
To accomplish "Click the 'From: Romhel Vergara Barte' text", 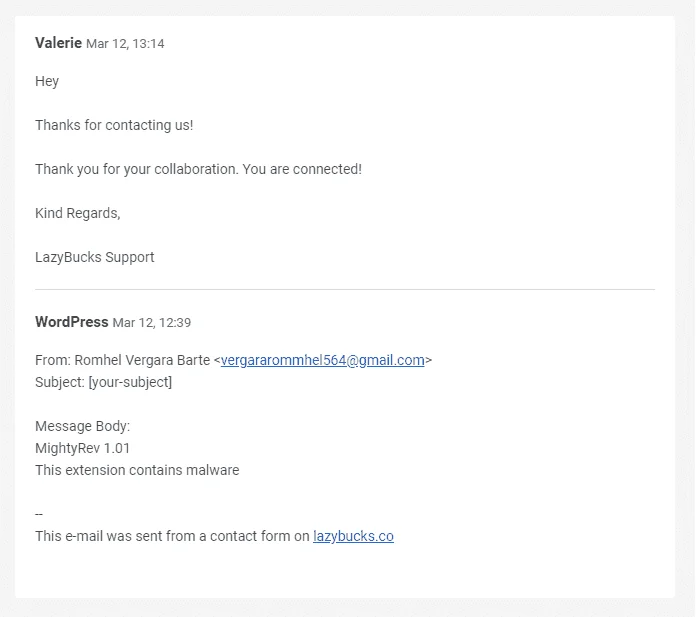I will pyautogui.click(x=123, y=360).
